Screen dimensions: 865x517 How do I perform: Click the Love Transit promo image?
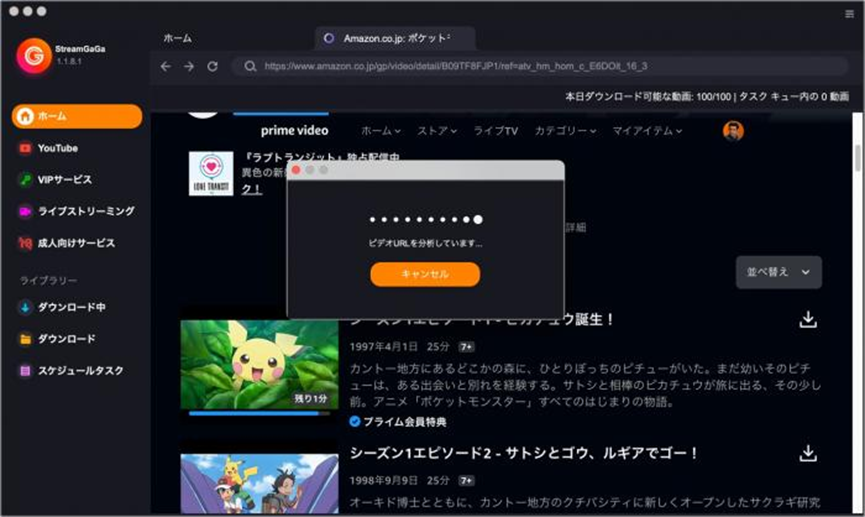(x=211, y=173)
